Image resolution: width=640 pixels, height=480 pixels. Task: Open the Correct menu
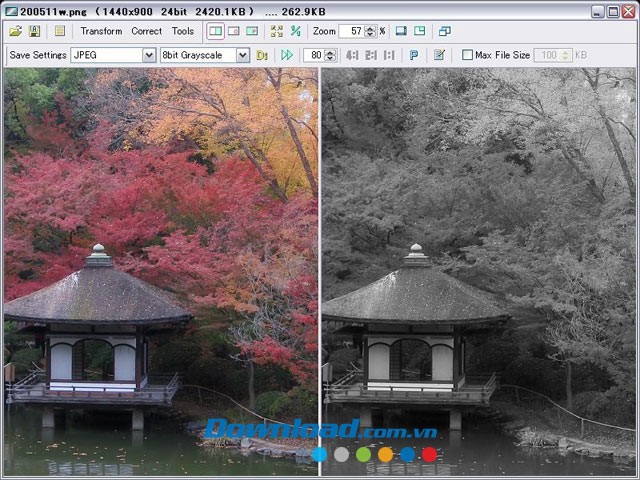tap(146, 31)
